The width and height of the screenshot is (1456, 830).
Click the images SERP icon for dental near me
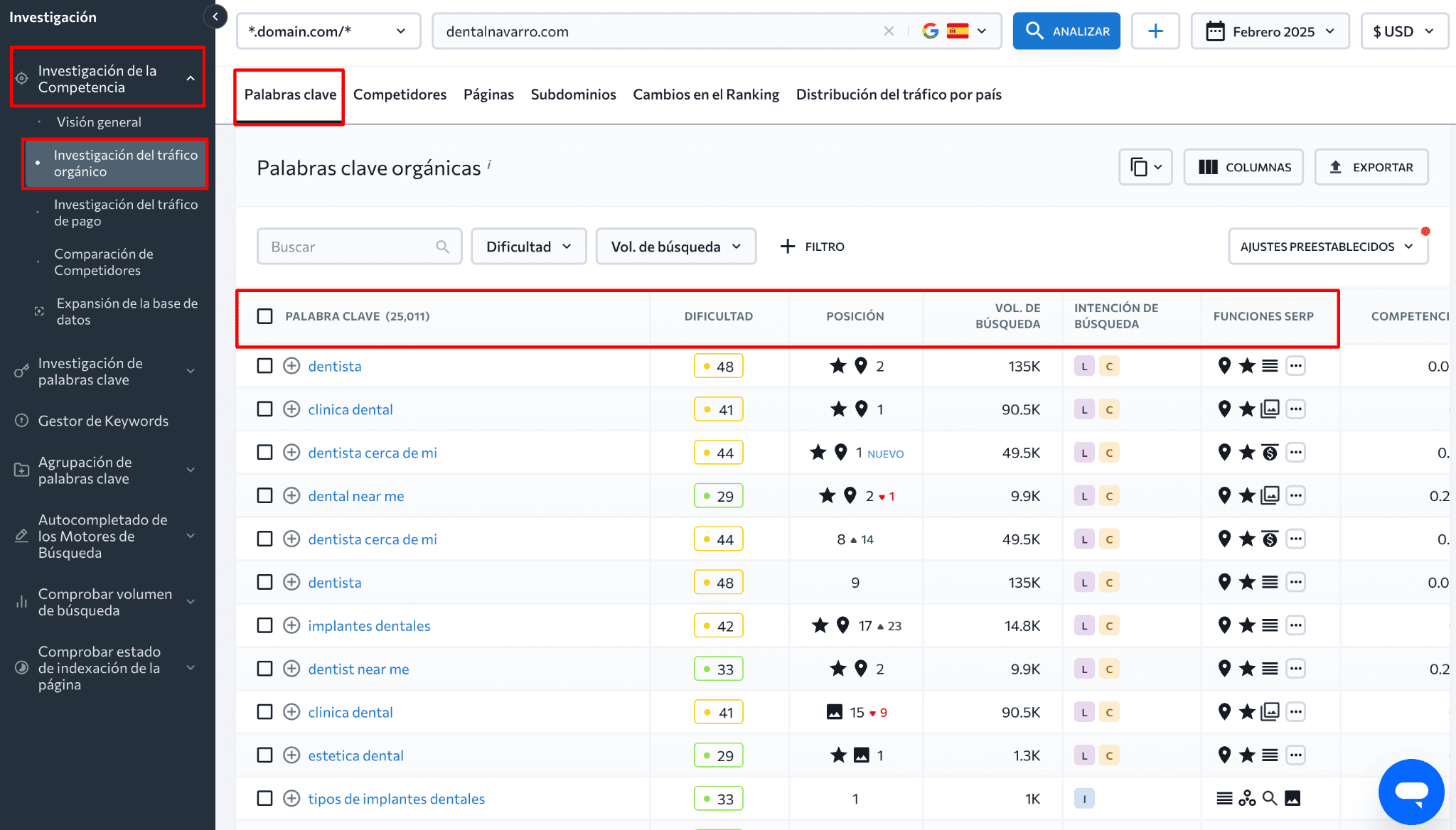click(x=1270, y=495)
